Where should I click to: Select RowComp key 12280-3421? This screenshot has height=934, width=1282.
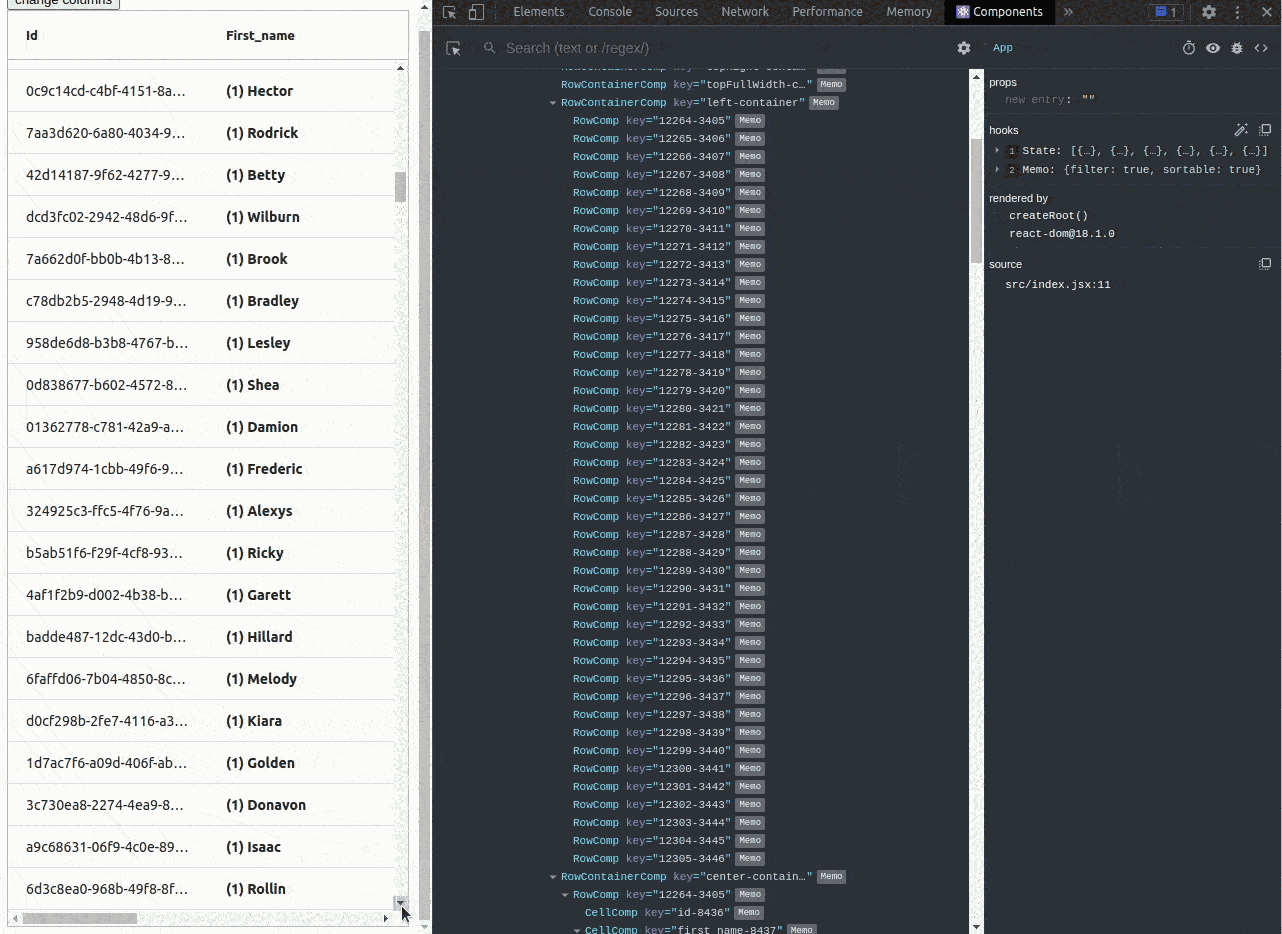point(668,409)
